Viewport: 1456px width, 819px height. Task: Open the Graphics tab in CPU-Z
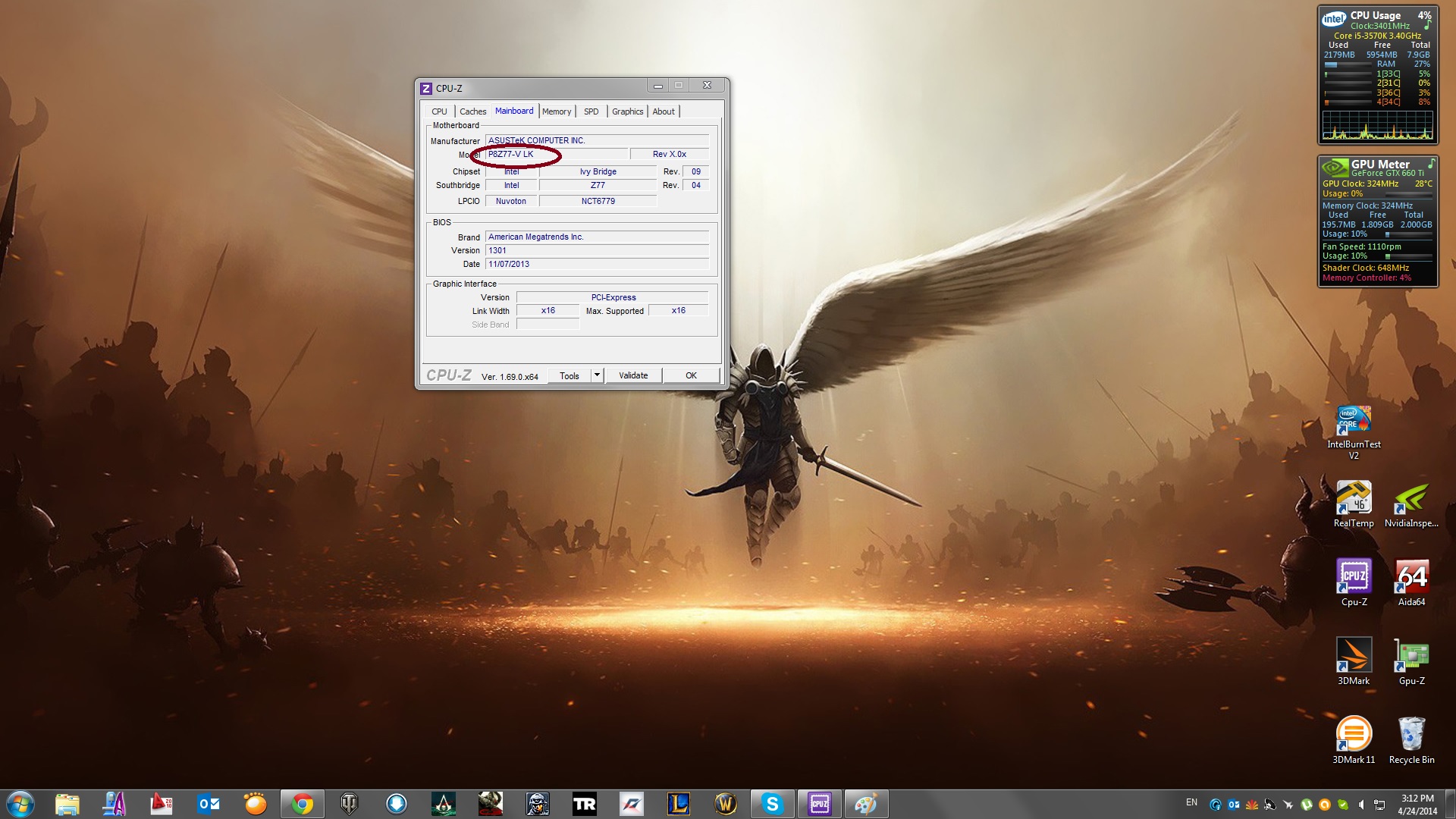pos(627,111)
